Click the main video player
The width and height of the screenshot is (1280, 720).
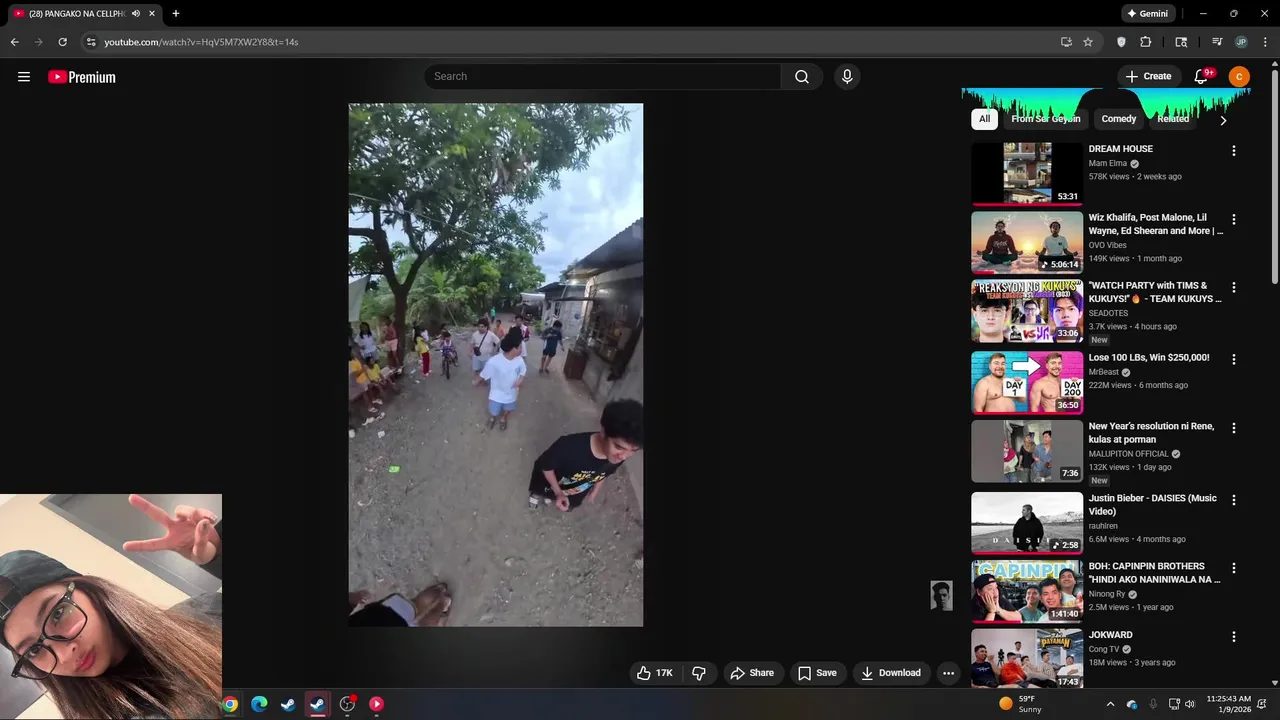click(x=495, y=365)
